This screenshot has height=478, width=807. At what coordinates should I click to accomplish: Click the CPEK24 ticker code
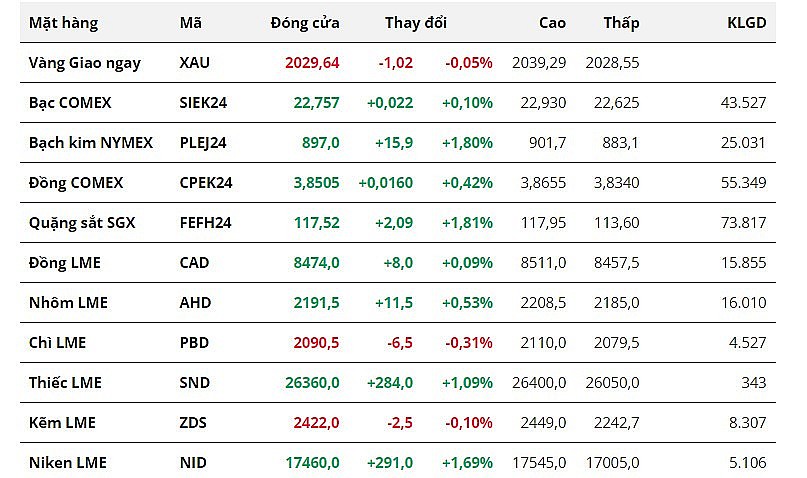(x=205, y=183)
